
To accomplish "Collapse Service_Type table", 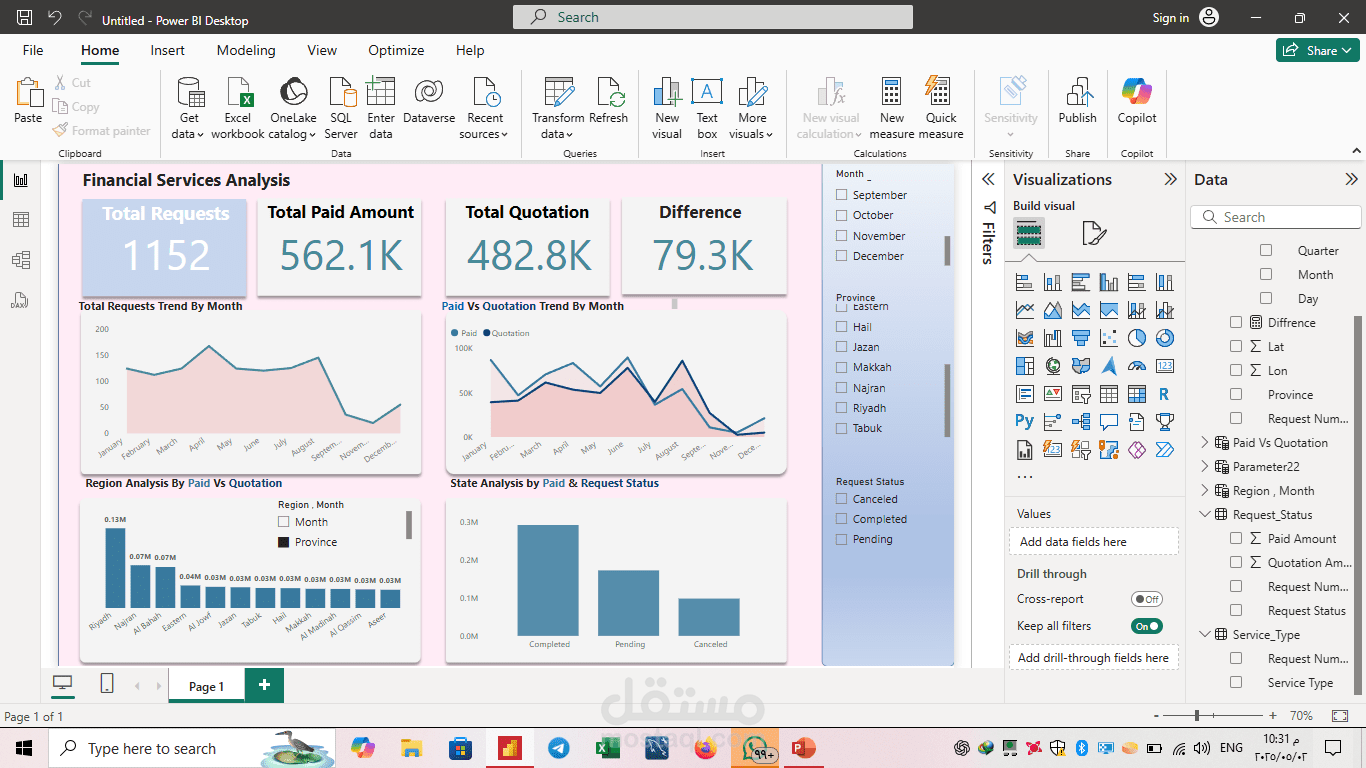I will coord(1204,635).
